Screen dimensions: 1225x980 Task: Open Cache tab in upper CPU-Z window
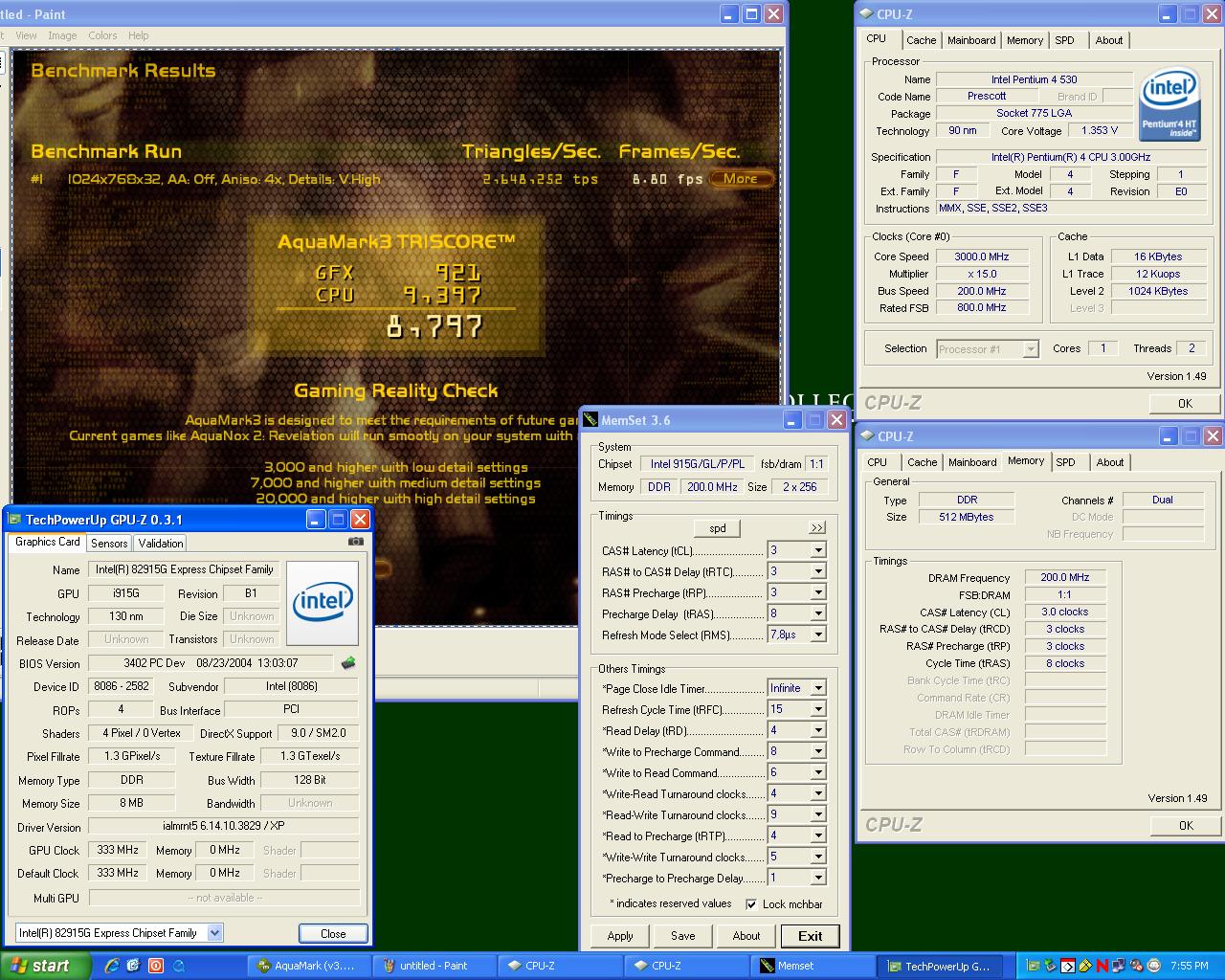921,40
